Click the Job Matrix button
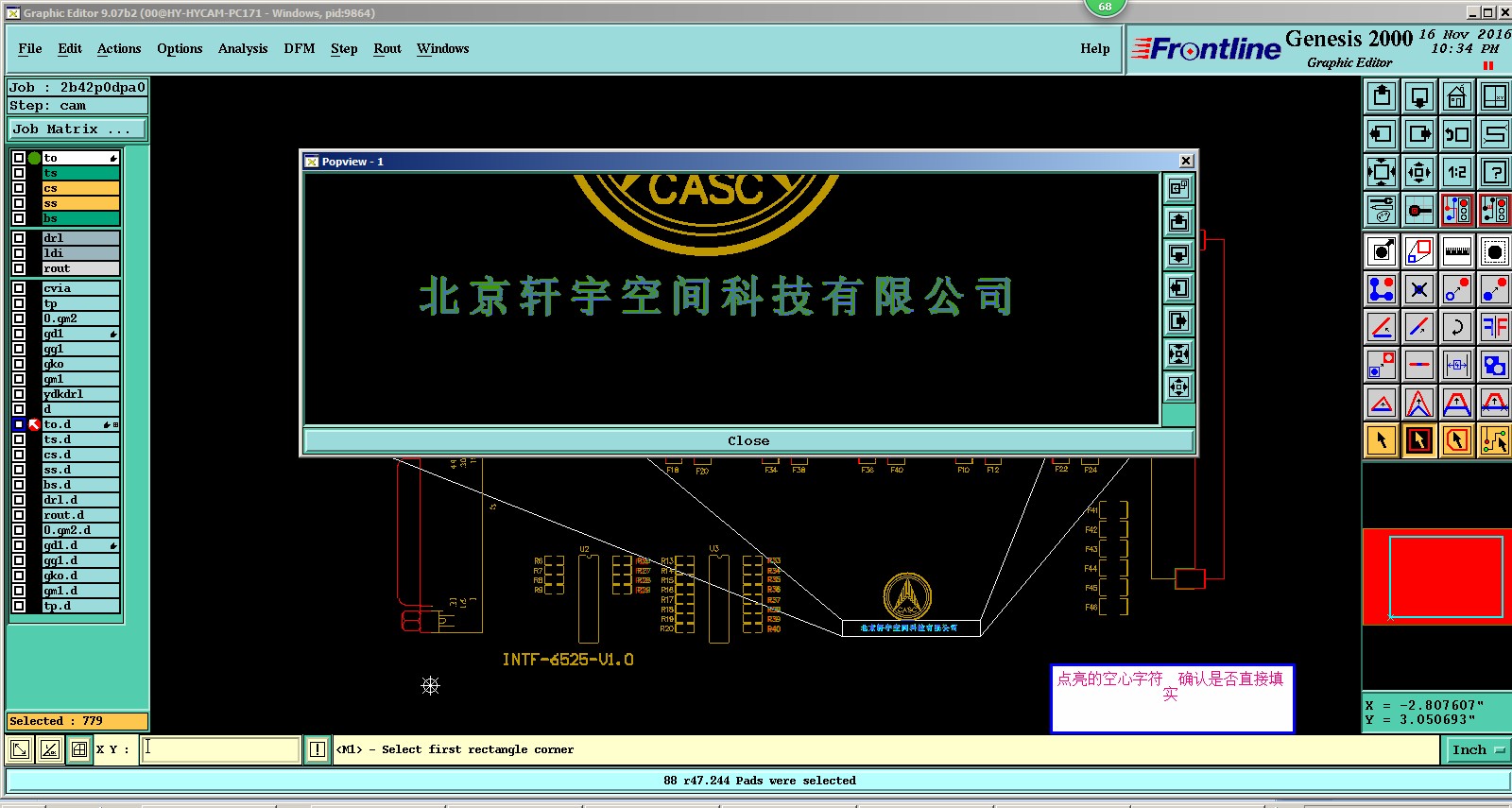Screen dimensions: 1512x808 (77, 129)
